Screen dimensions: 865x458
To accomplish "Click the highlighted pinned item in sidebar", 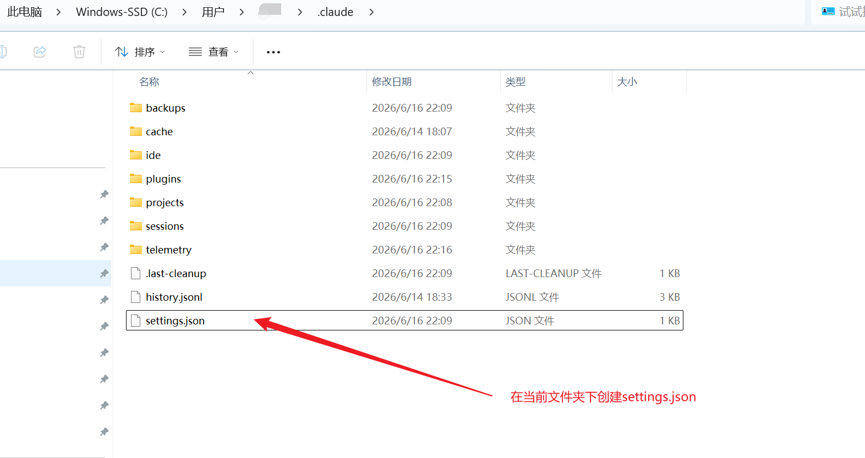I will coord(55,273).
